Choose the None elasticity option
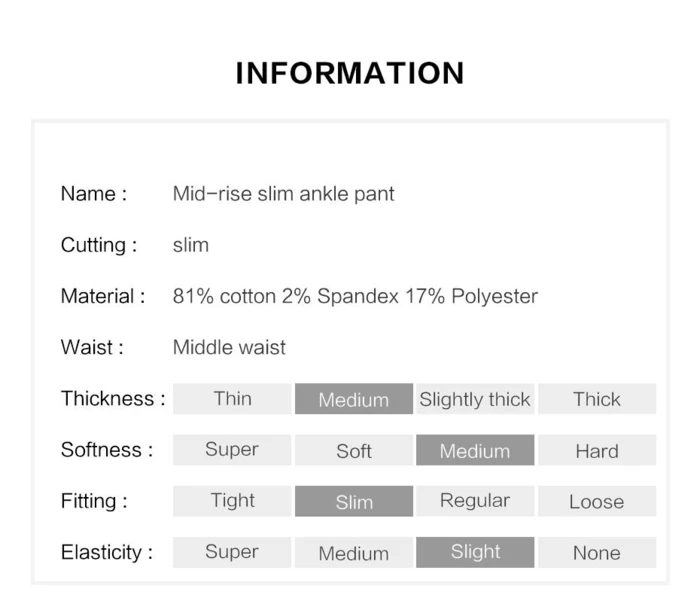Screen dimensions: 700x613 [597, 552]
